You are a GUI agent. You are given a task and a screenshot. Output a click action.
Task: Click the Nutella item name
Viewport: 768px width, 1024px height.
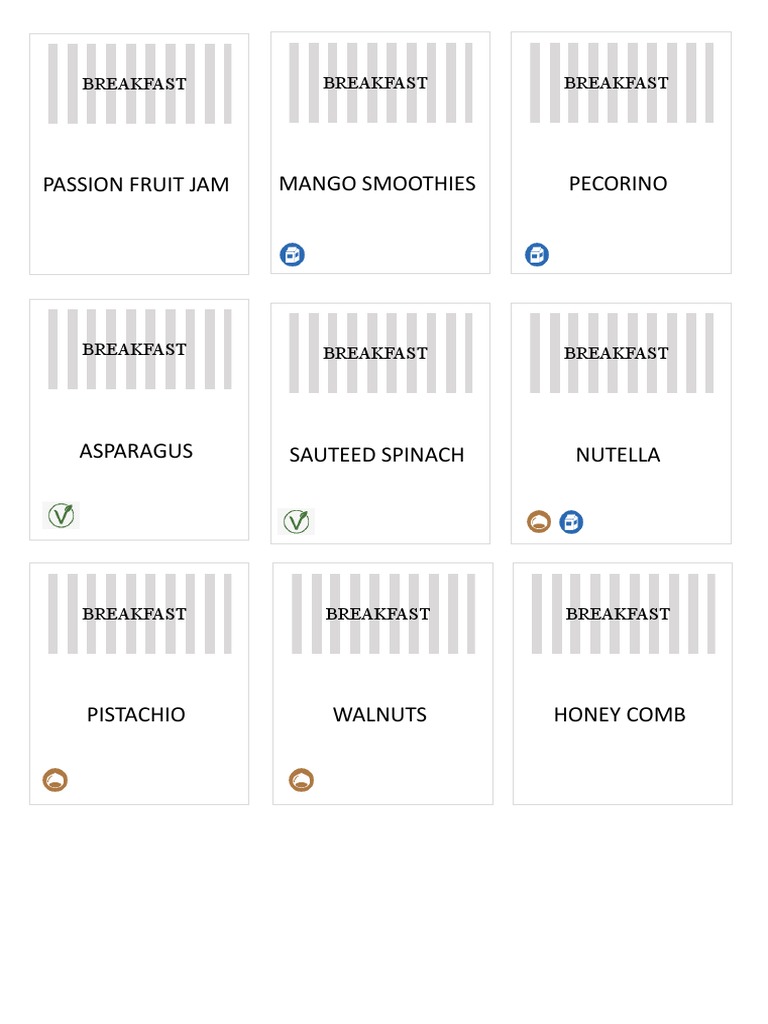(x=618, y=455)
